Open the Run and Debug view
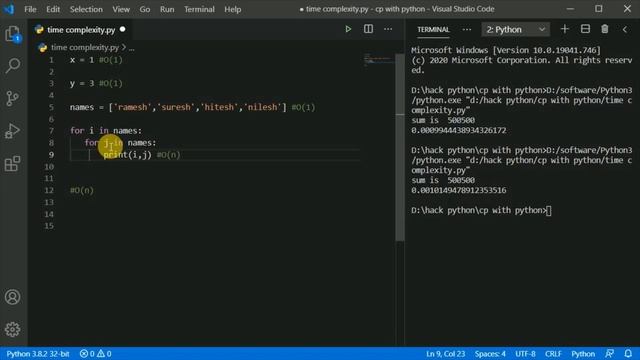This screenshot has width=640, height=360. (x=13, y=131)
